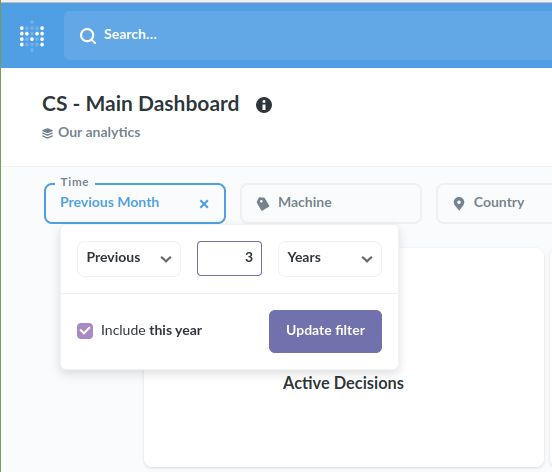Open the Country filter widget

tap(494, 203)
